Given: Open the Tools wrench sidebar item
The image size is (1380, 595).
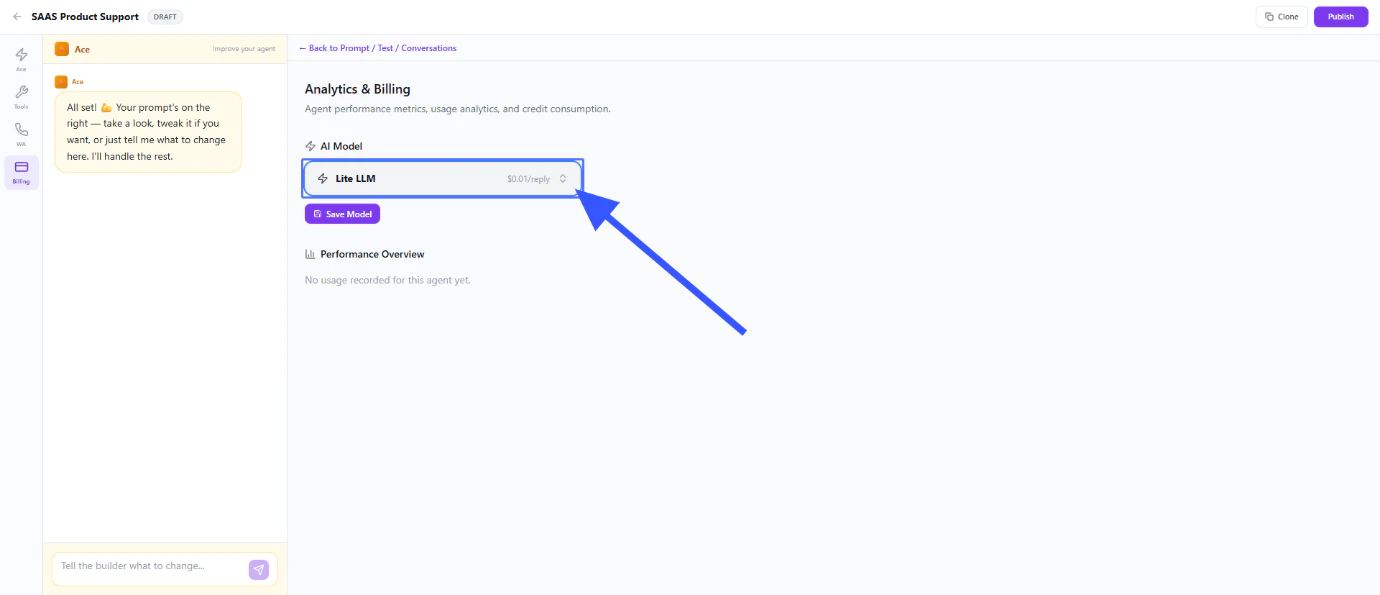Looking at the screenshot, I should point(21,97).
